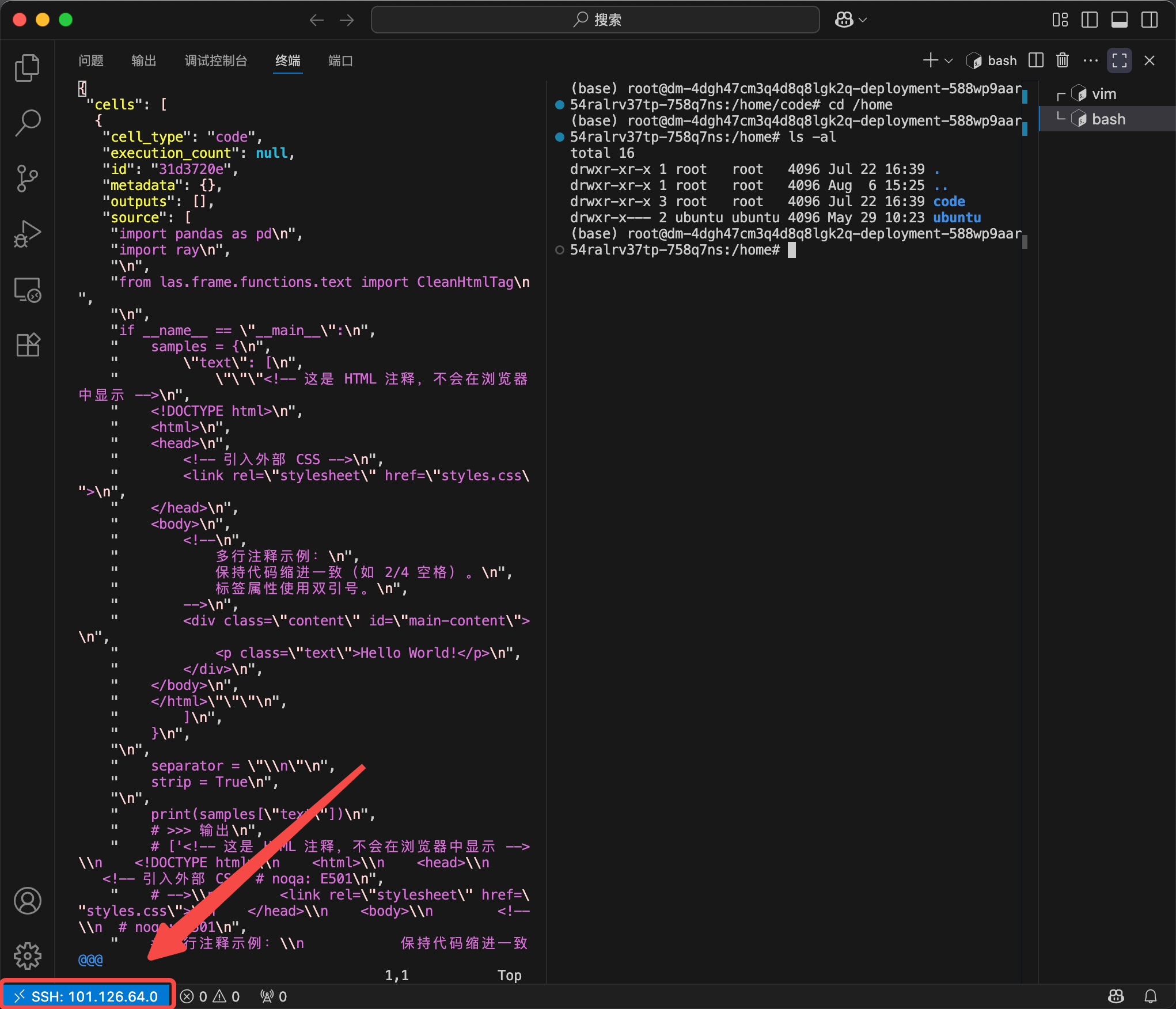The image size is (1176, 1009).
Task: Open the Run and Debug view
Action: (x=27, y=233)
